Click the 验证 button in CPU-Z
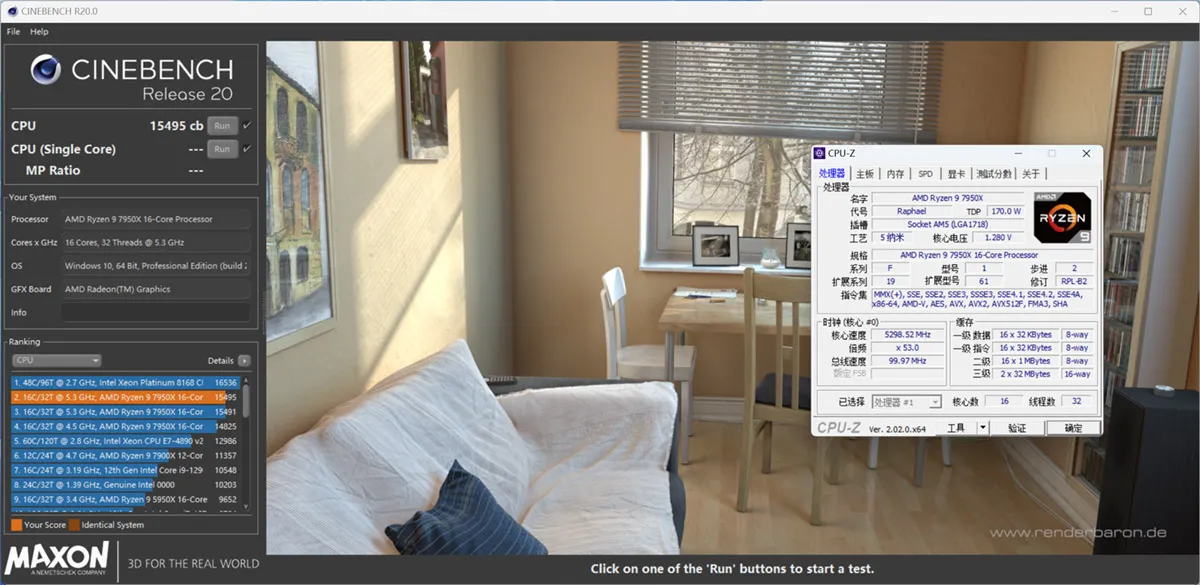 (x=1017, y=427)
